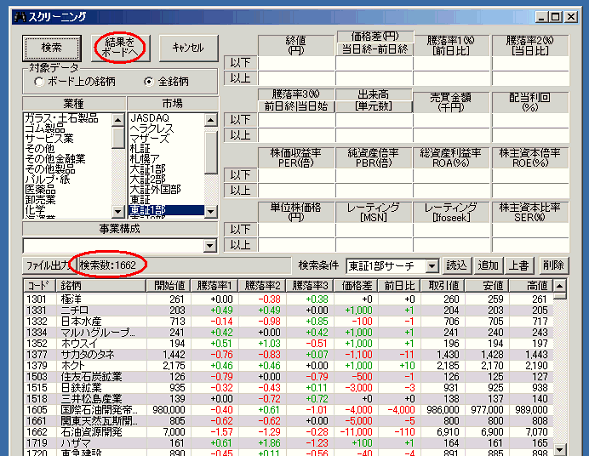Click レーティング [MSN] 以上 input field
589x456 pixels.
point(374,245)
